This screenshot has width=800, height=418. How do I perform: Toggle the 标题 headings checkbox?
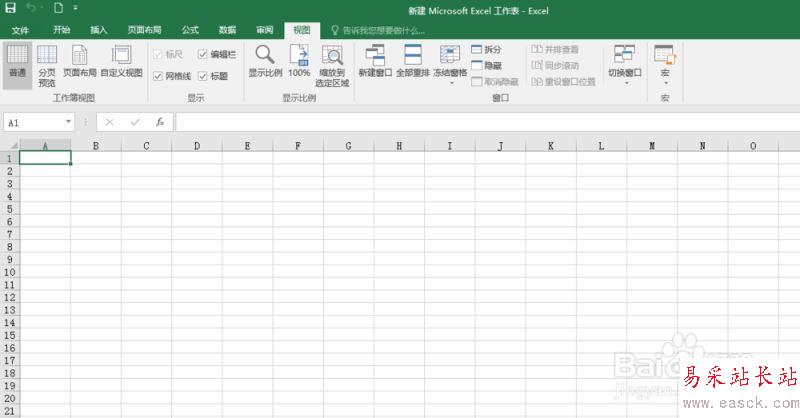pyautogui.click(x=203, y=76)
